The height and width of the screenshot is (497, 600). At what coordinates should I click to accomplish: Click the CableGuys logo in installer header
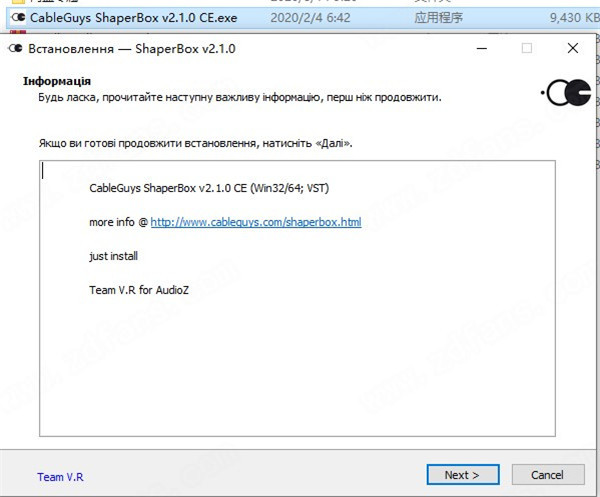pos(566,93)
